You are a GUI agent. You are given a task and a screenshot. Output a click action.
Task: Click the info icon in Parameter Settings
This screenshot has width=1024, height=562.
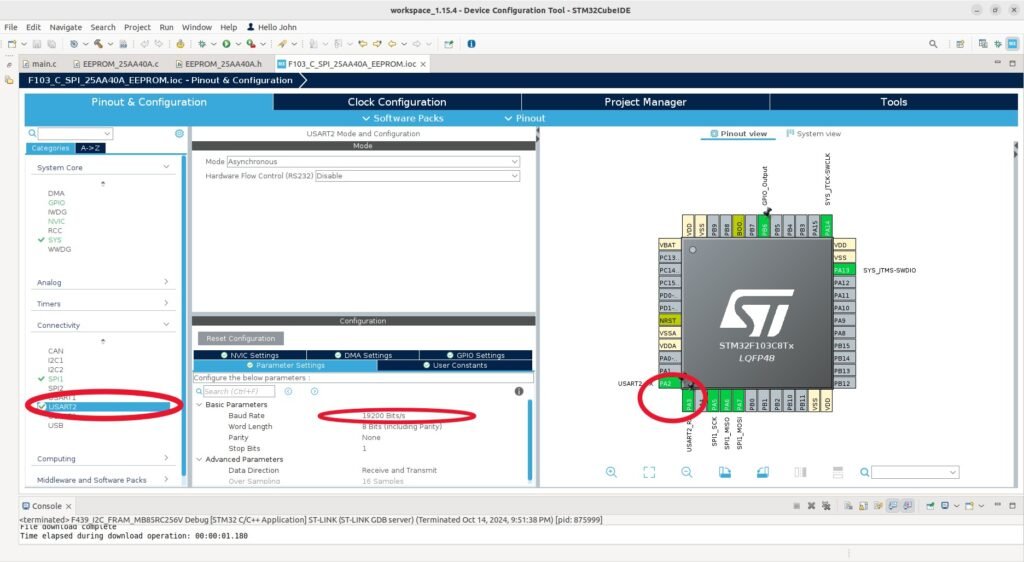pyautogui.click(x=519, y=391)
